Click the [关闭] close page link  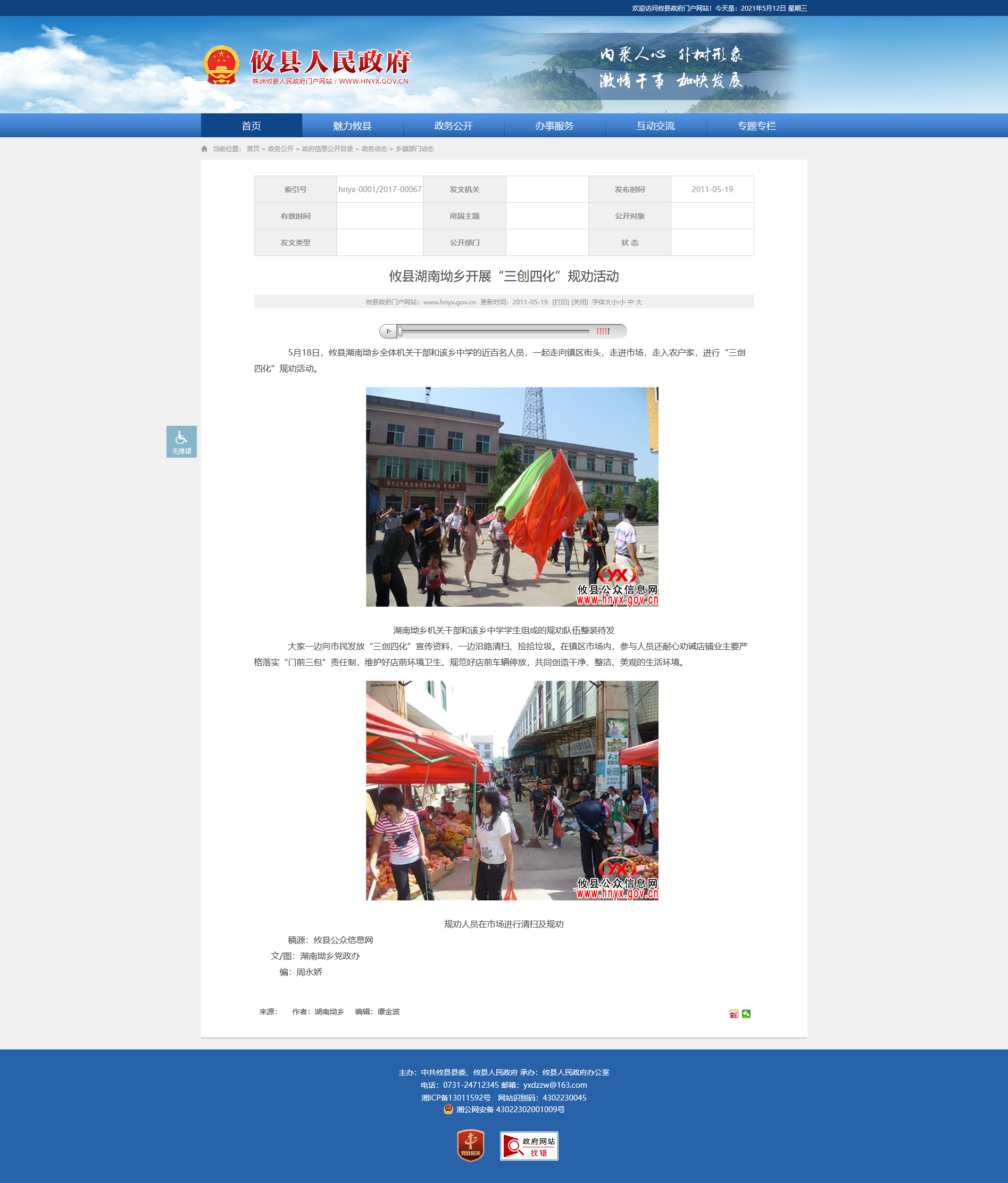coord(579,302)
